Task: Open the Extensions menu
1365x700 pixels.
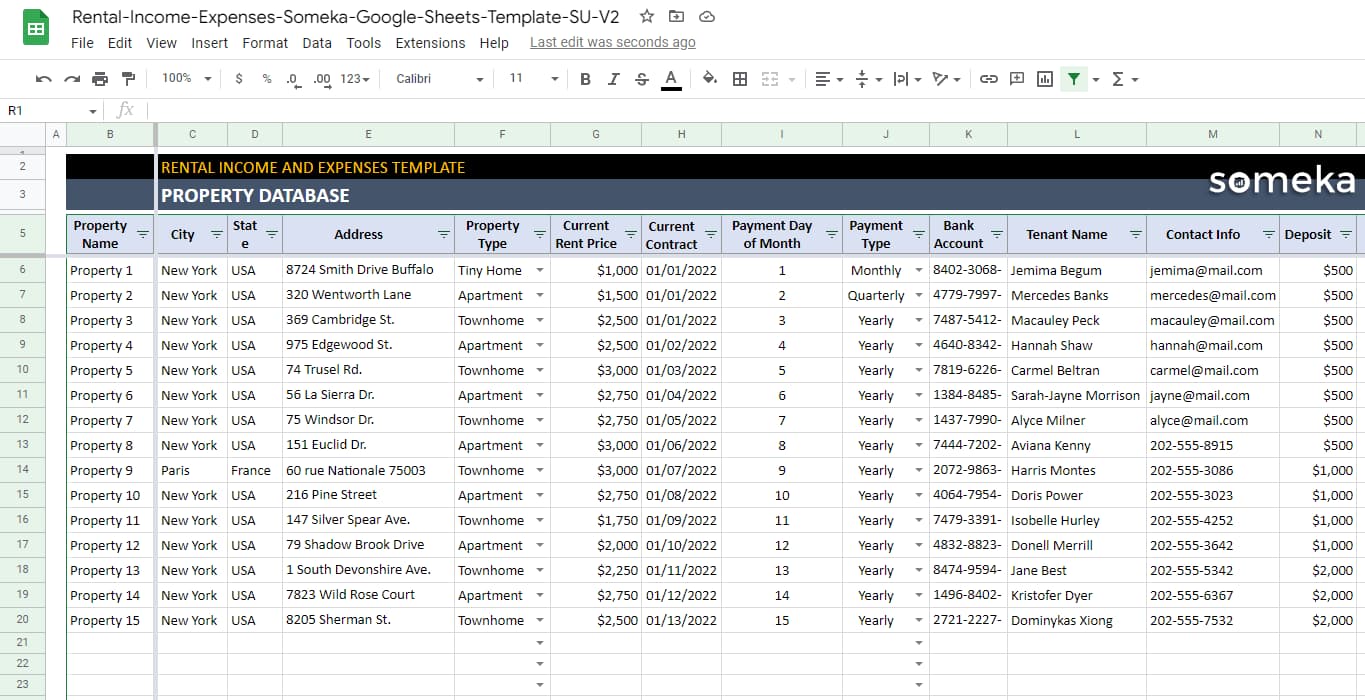Action: pyautogui.click(x=430, y=42)
